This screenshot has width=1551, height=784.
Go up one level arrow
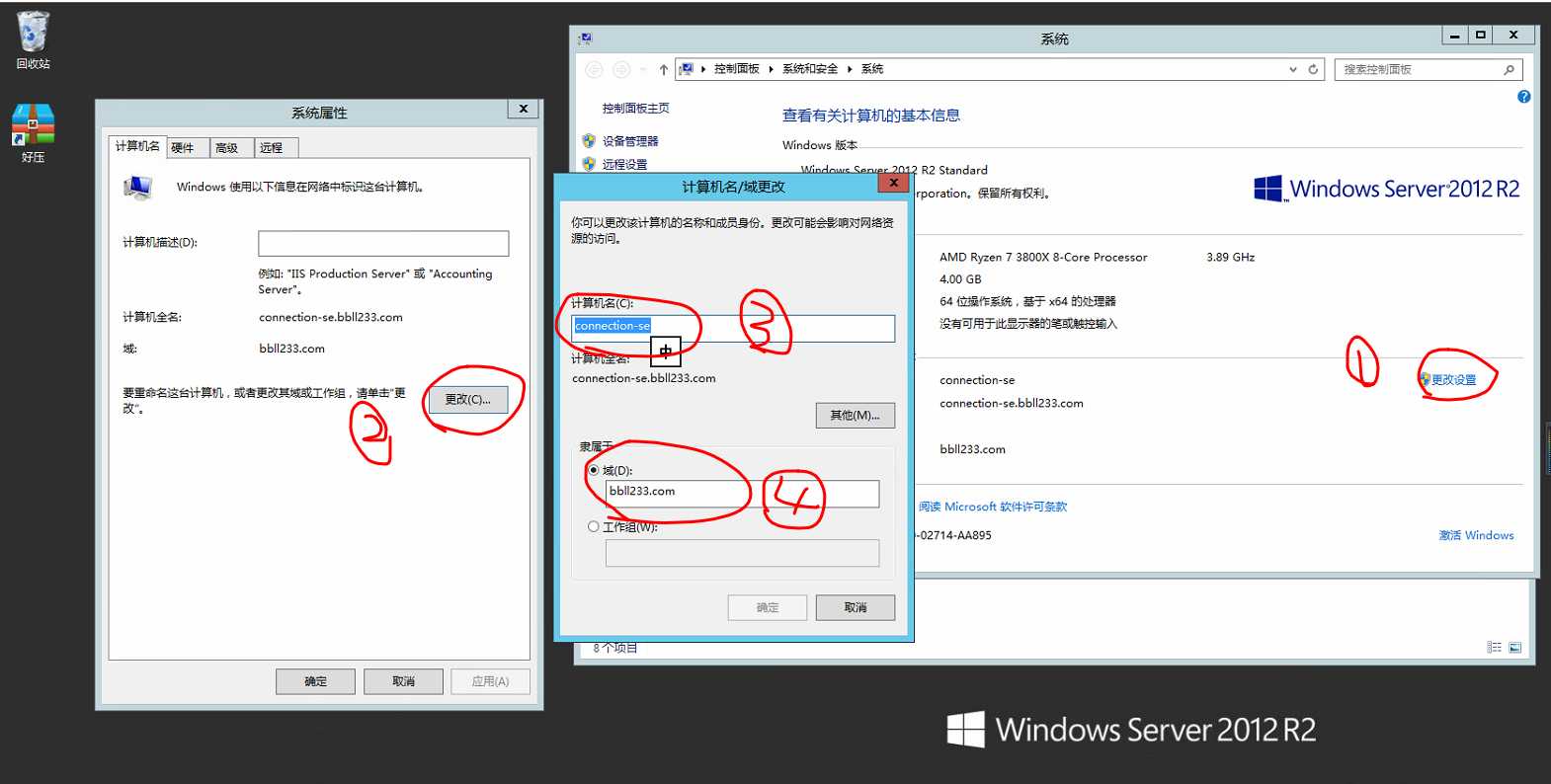click(663, 69)
